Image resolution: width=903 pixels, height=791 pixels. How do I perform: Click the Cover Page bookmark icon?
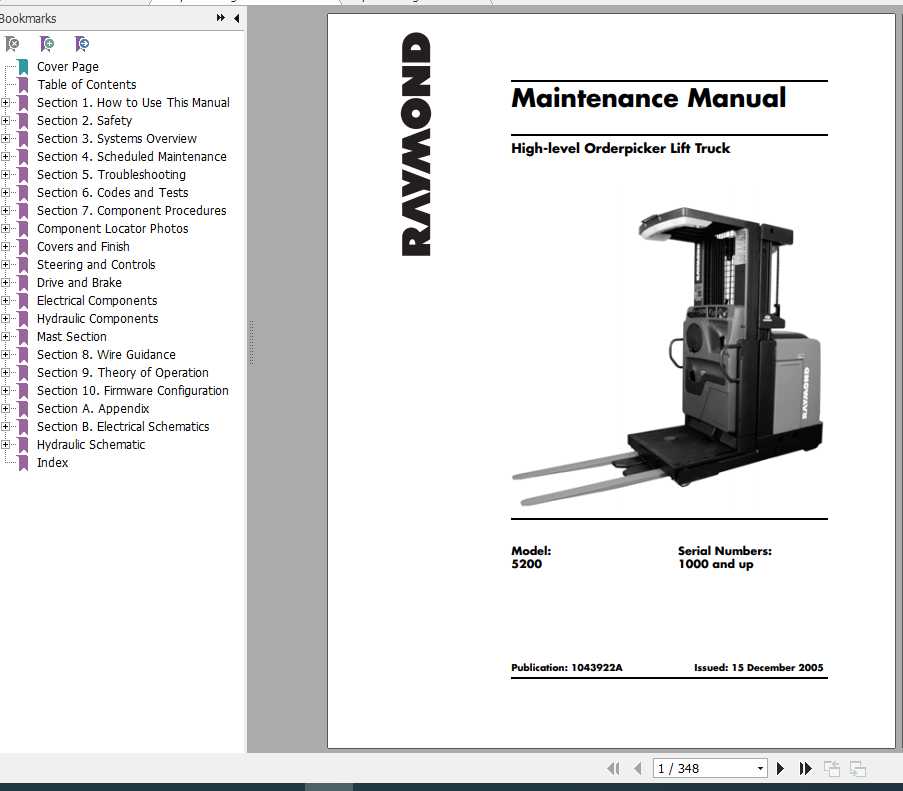point(23,67)
